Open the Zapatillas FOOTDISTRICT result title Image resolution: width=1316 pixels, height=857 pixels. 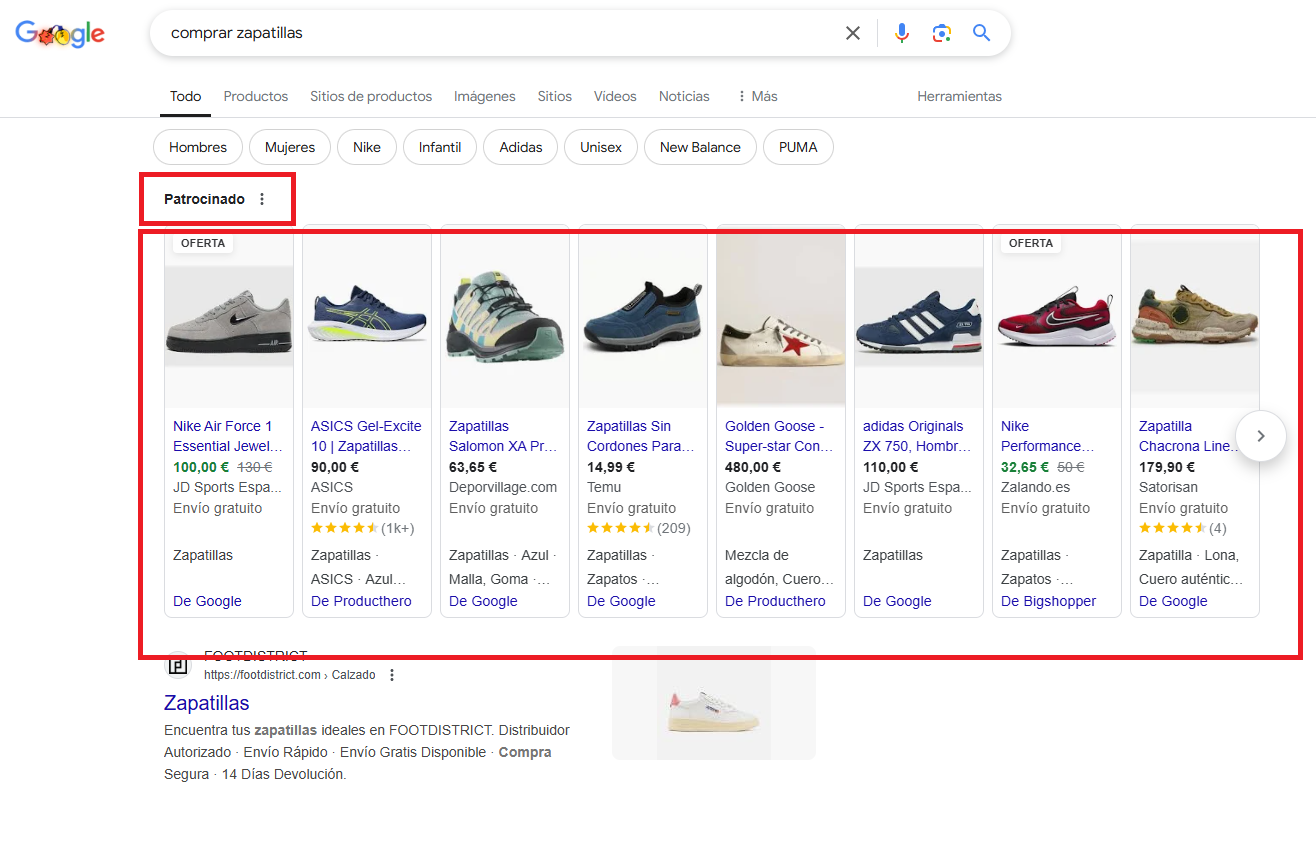(x=206, y=703)
